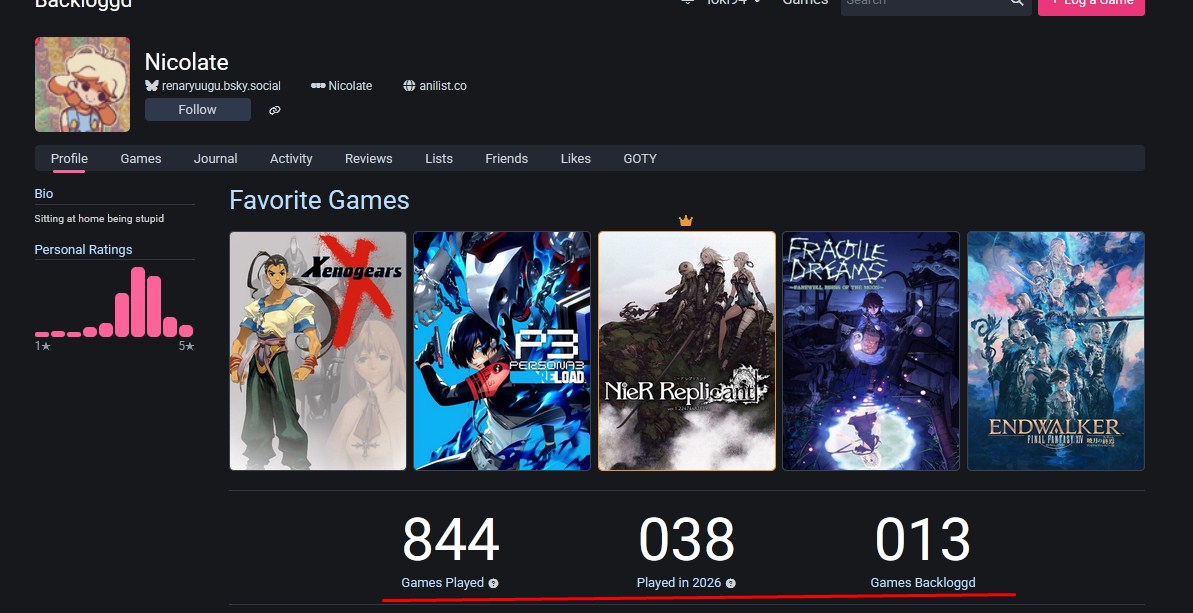Open the Played in 2026 link
This screenshot has width=1193, height=613.
(679, 583)
